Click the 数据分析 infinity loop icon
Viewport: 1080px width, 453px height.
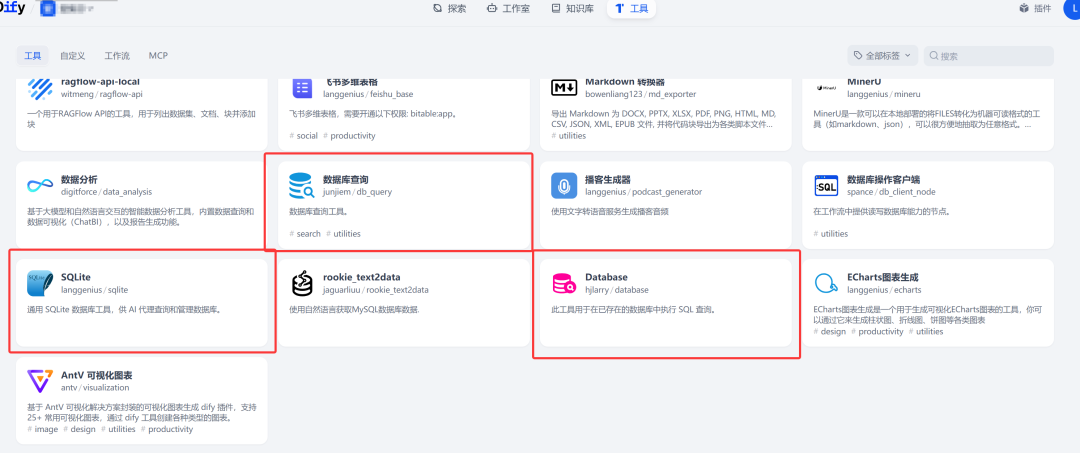tap(40, 186)
